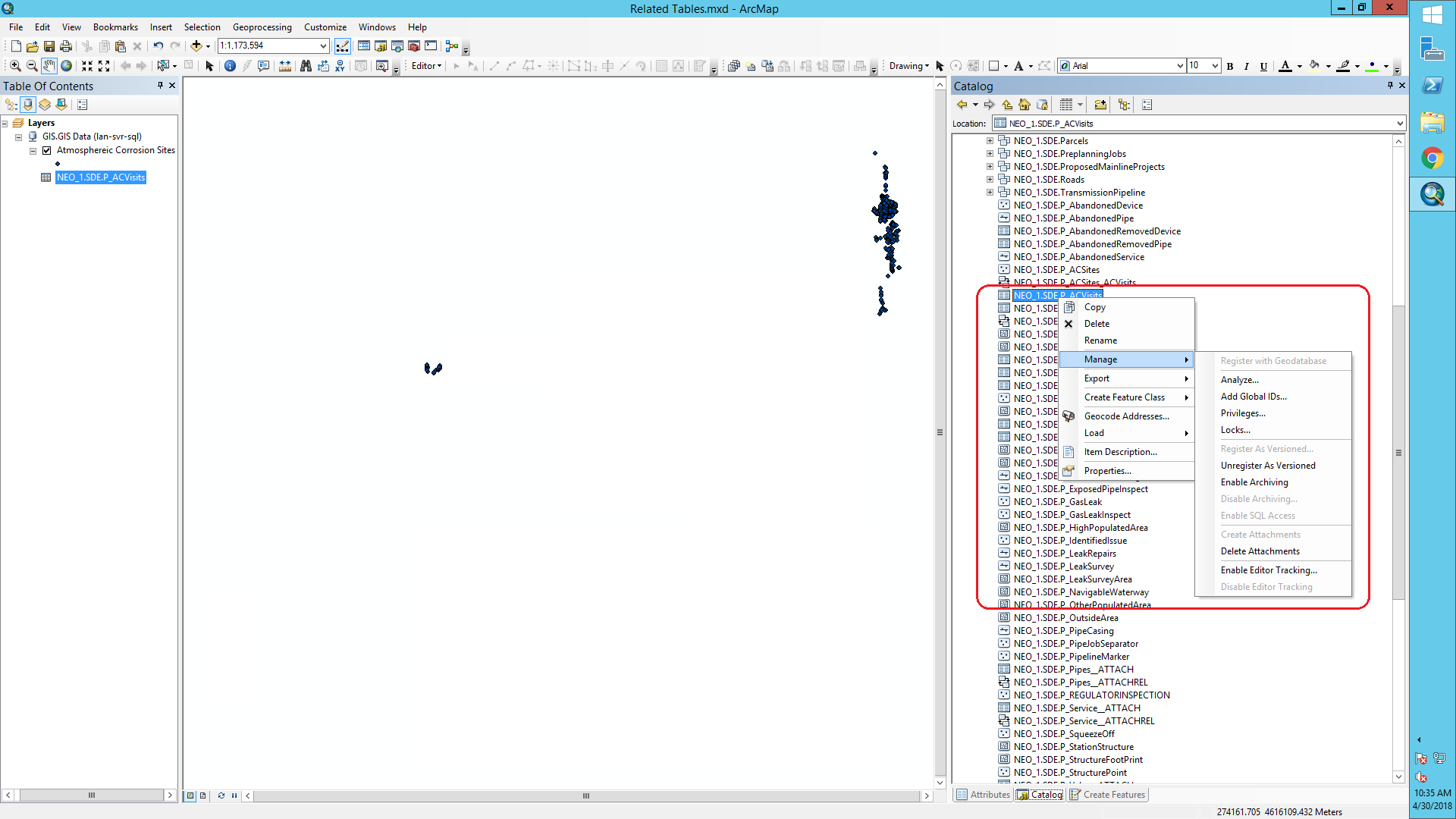Choose Properties... from the context menu

pos(1126,471)
